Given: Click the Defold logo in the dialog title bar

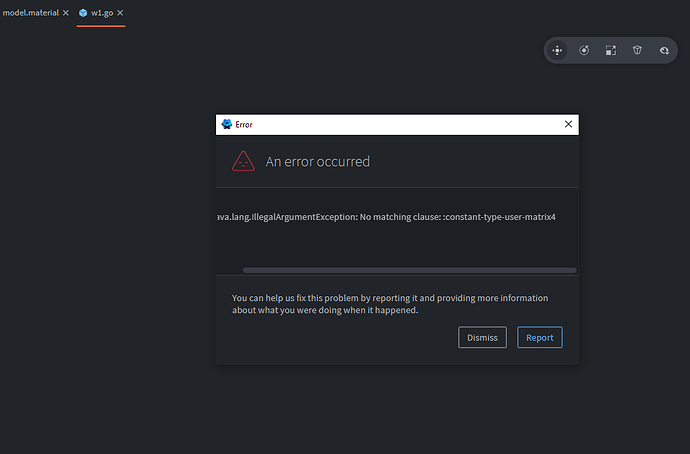Looking at the screenshot, I should [x=226, y=125].
